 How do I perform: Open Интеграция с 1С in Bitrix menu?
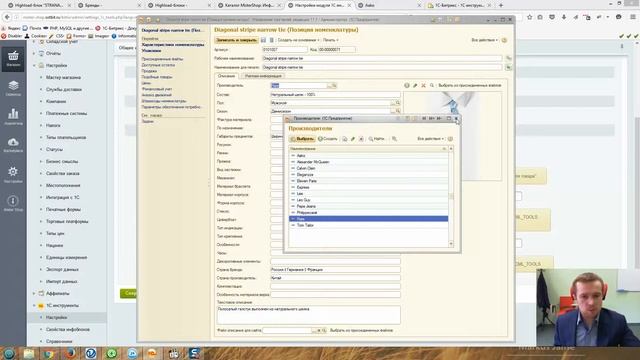tap(62, 198)
